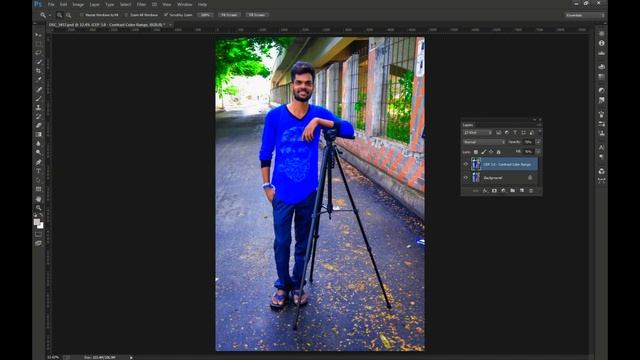Image resolution: width=640 pixels, height=360 pixels.
Task: Open the Info panel icon in right dock
Action: coord(602,43)
